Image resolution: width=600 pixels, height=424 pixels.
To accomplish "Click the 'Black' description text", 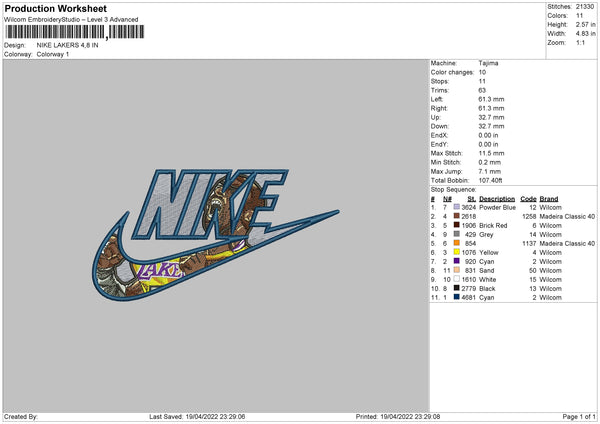I will coord(487,289).
